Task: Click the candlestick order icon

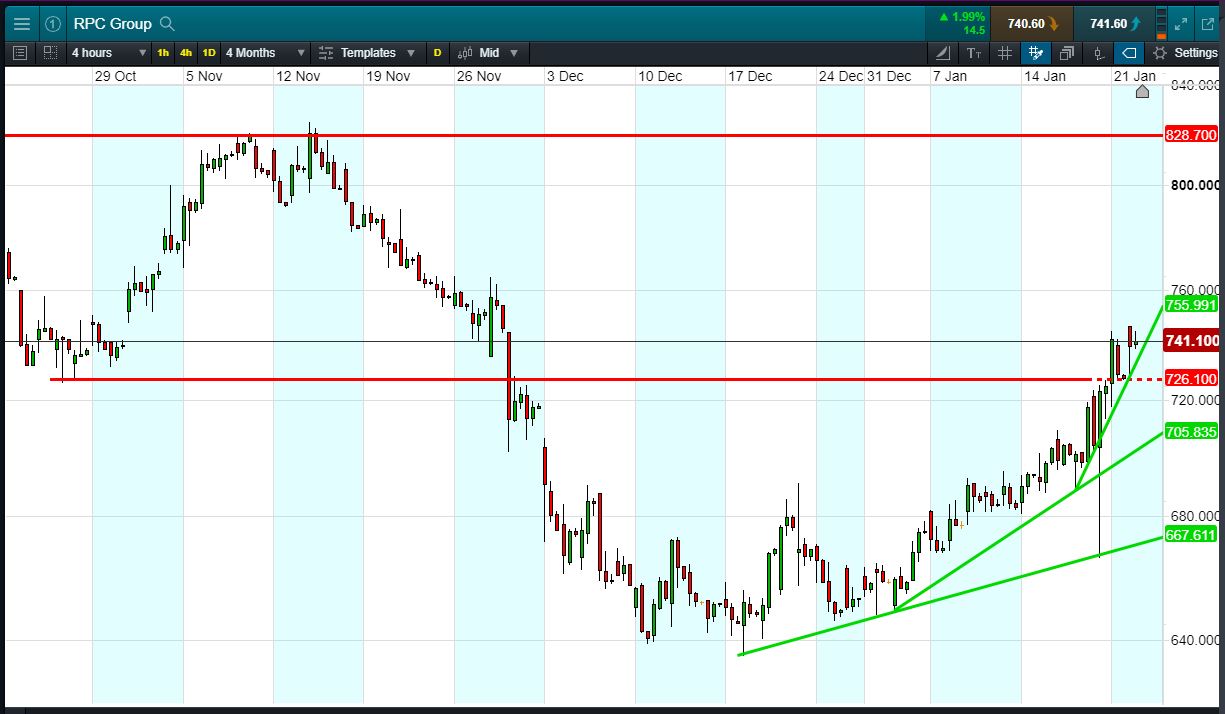Action: pos(1098,53)
